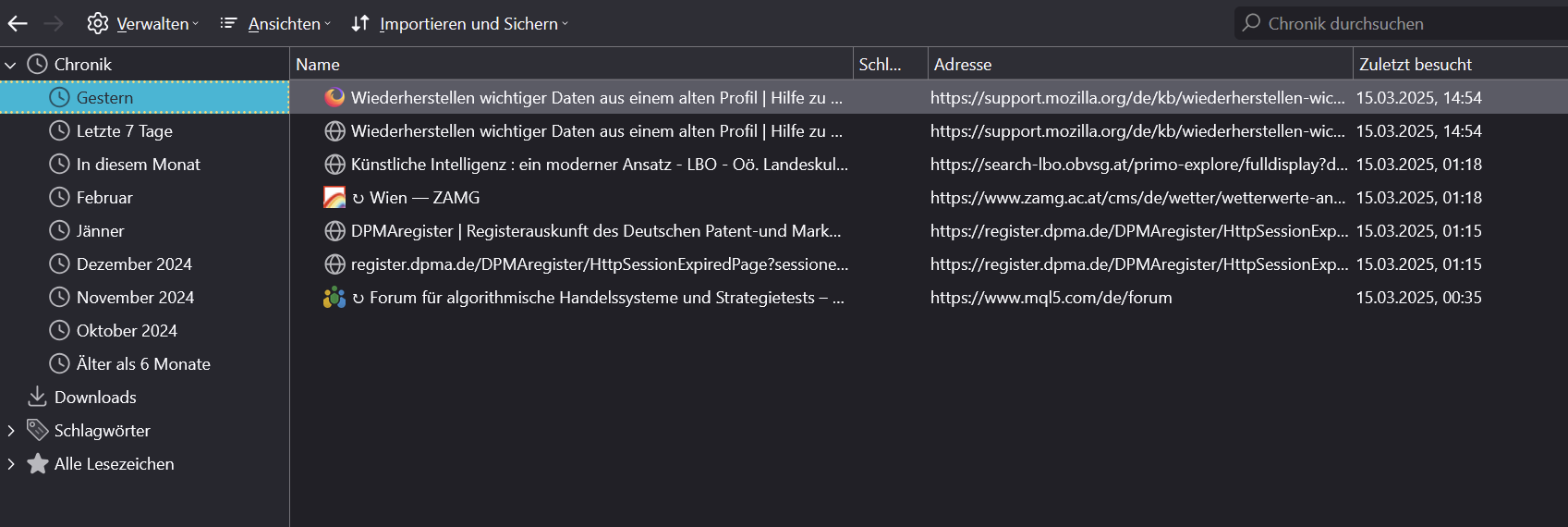This screenshot has width=1568, height=527.
Task: Click the clock icon next to Chronik
Action: (x=37, y=64)
